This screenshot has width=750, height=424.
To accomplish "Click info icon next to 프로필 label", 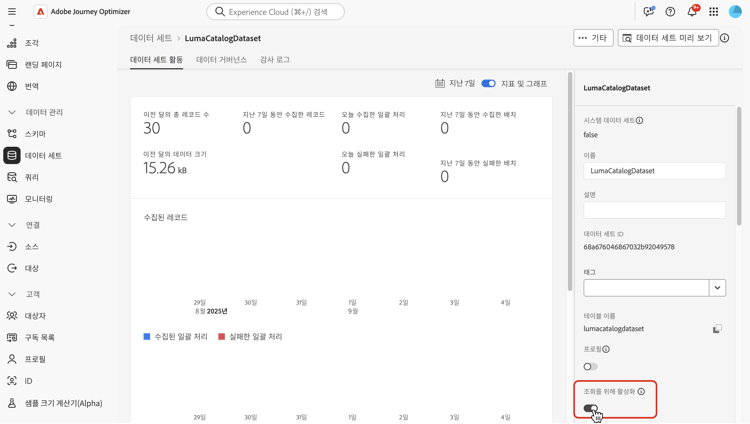I will pyautogui.click(x=606, y=349).
